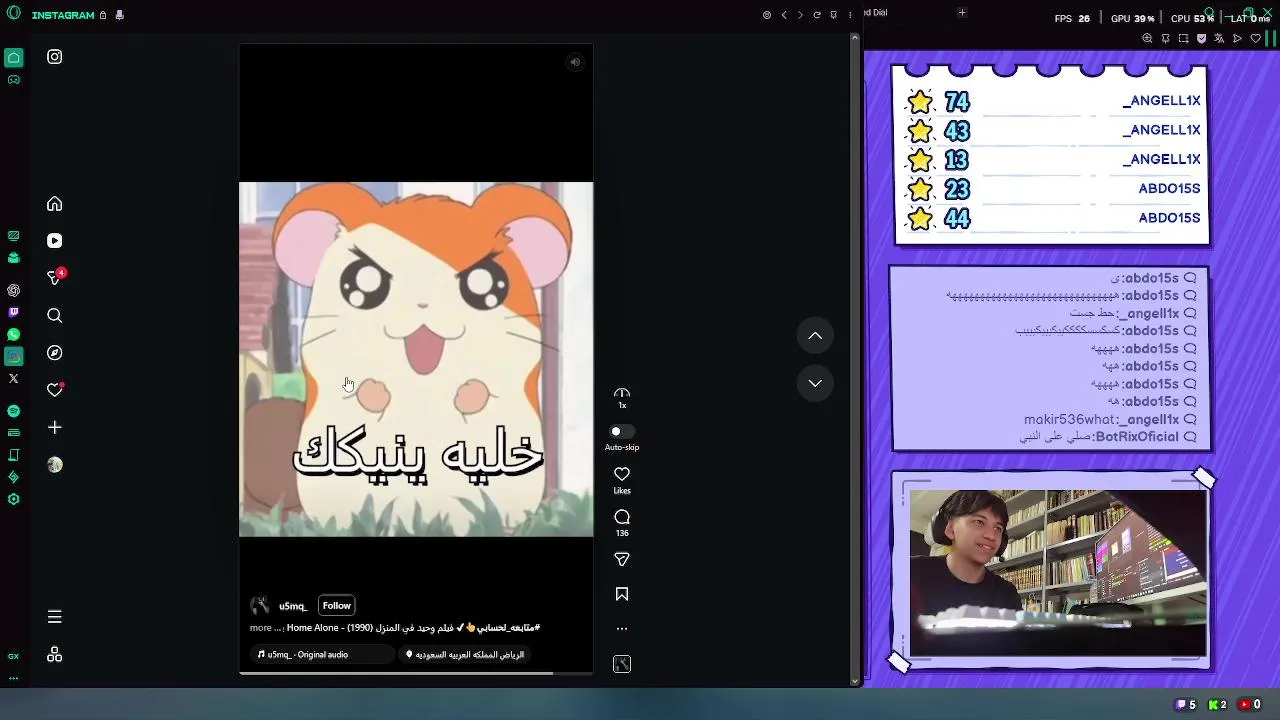Open WhatsApp icon in Opera sidebar
1280x720 pixels.
13,335
